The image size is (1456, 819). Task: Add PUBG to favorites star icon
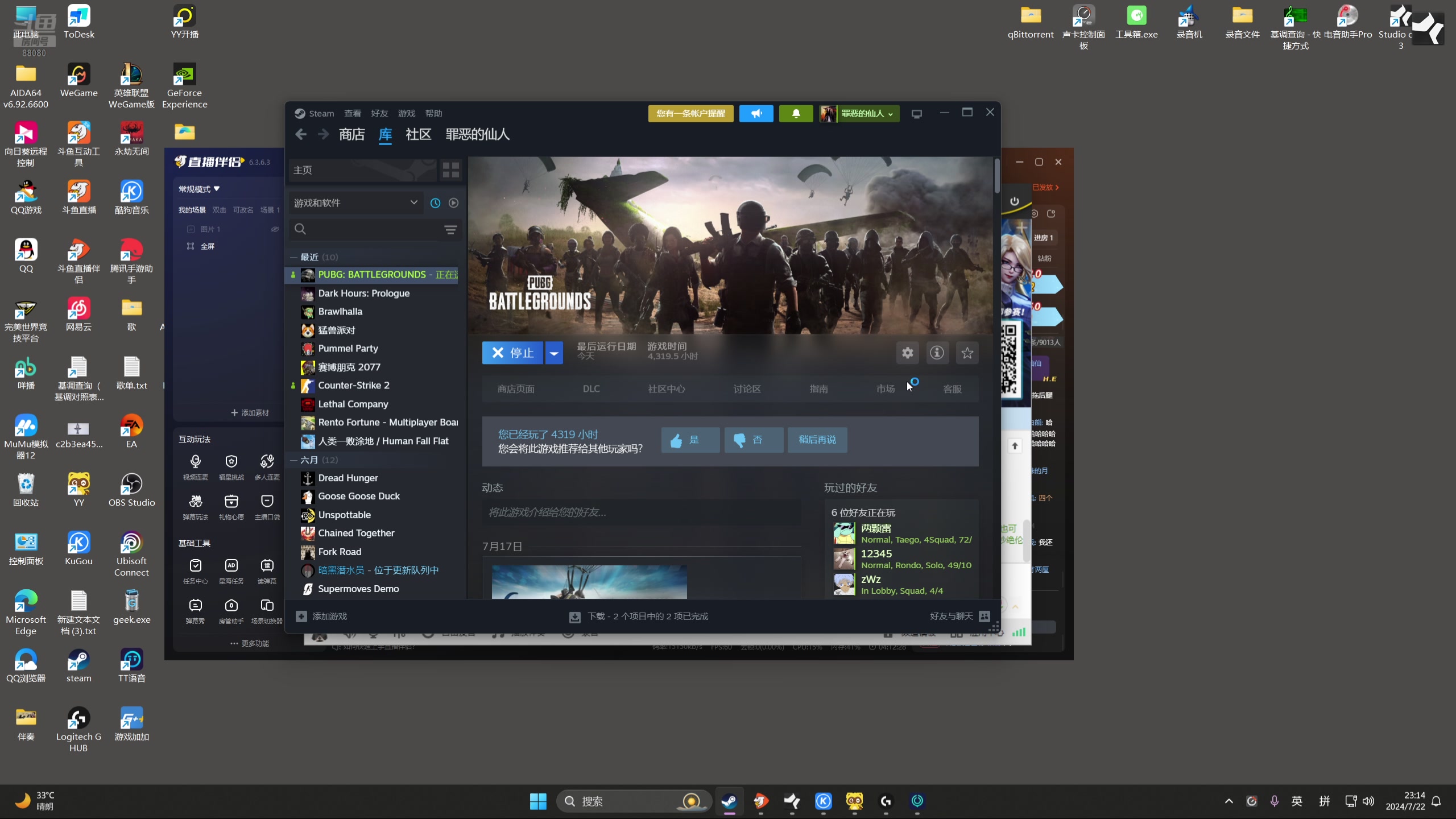point(967,353)
